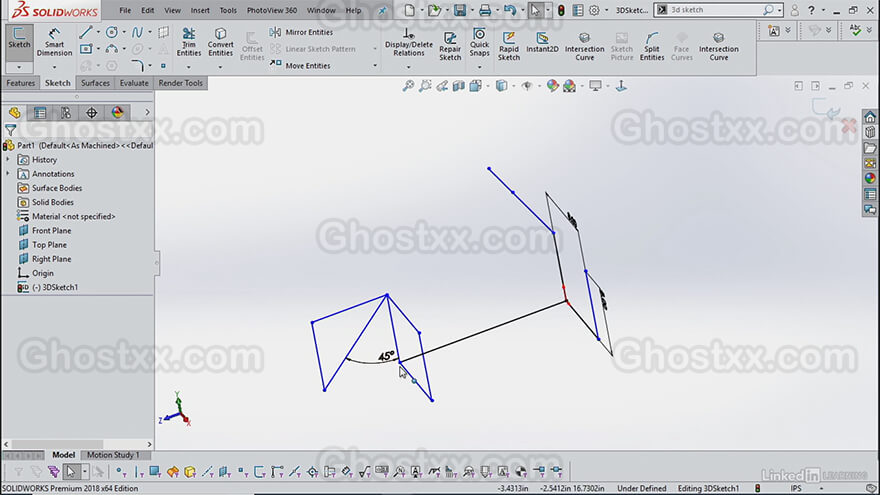Open the PropertyManager tab
This screenshot has width=880, height=495.
tap(40, 113)
